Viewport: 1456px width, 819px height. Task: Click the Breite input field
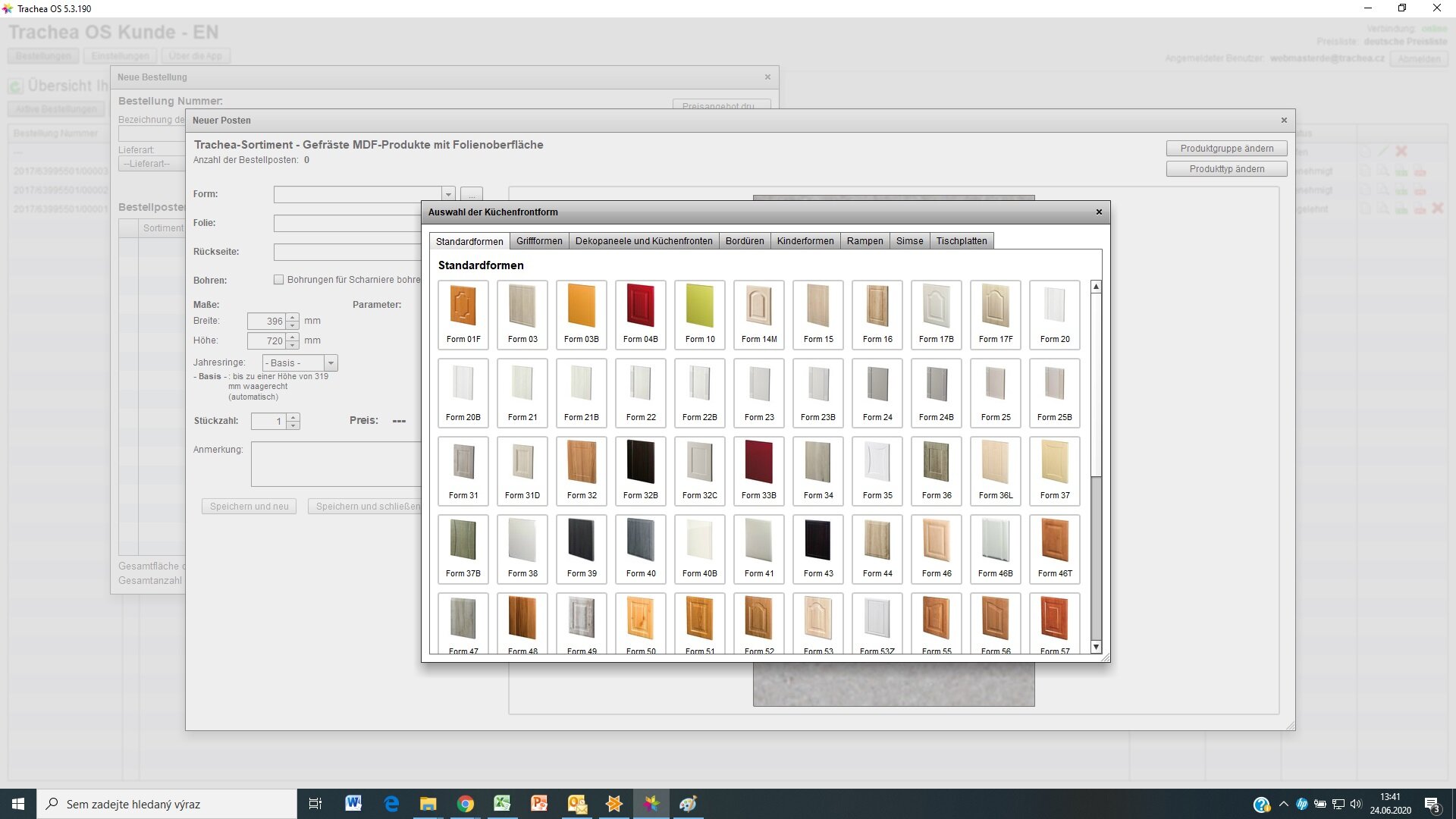pyautogui.click(x=267, y=321)
